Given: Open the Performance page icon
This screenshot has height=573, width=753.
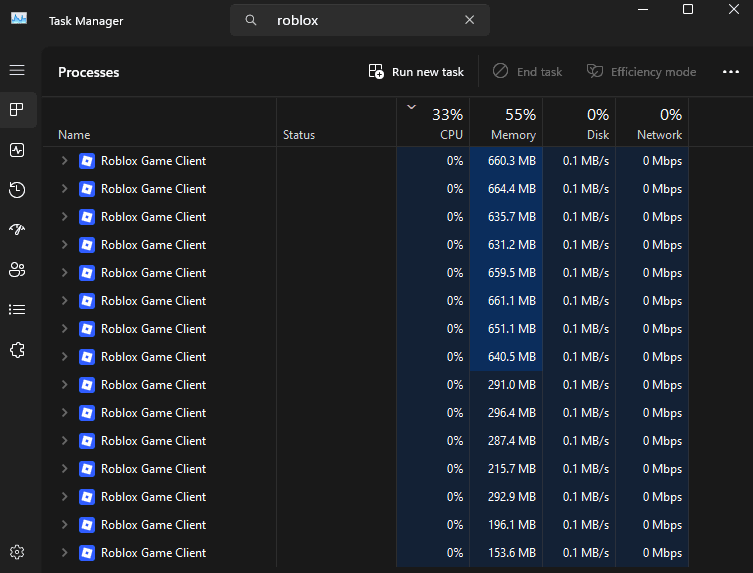Looking at the screenshot, I should pyautogui.click(x=17, y=150).
